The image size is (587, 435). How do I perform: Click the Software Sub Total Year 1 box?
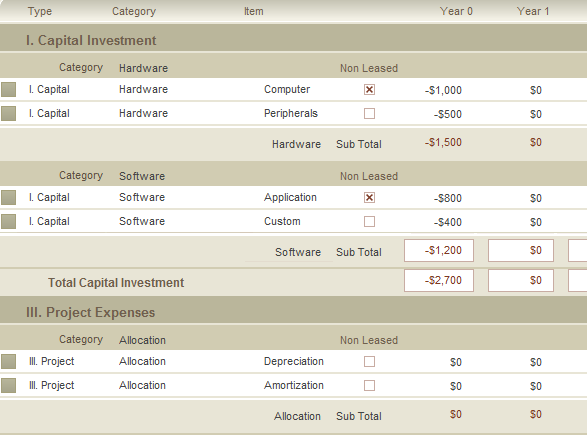pyautogui.click(x=521, y=250)
